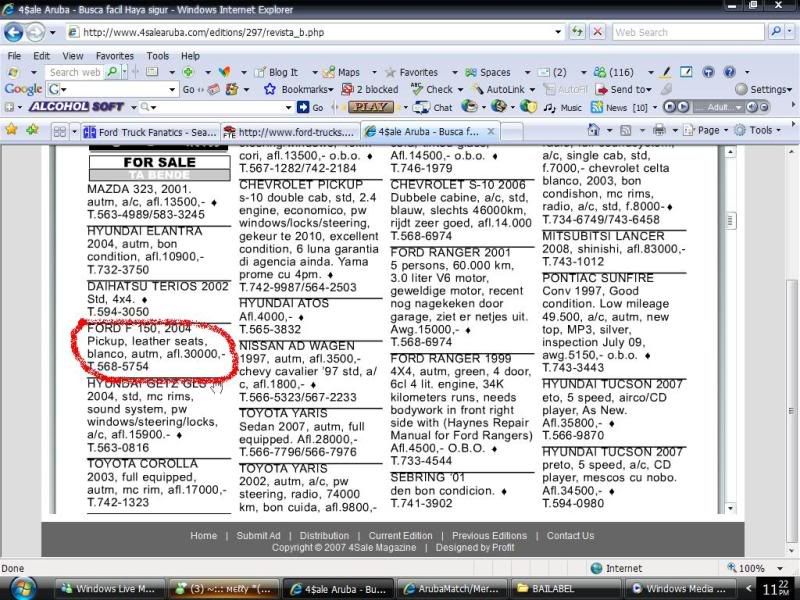Click the Add to Favorites star-plus icon
Screen dimensions: 800x600
click(x=33, y=130)
